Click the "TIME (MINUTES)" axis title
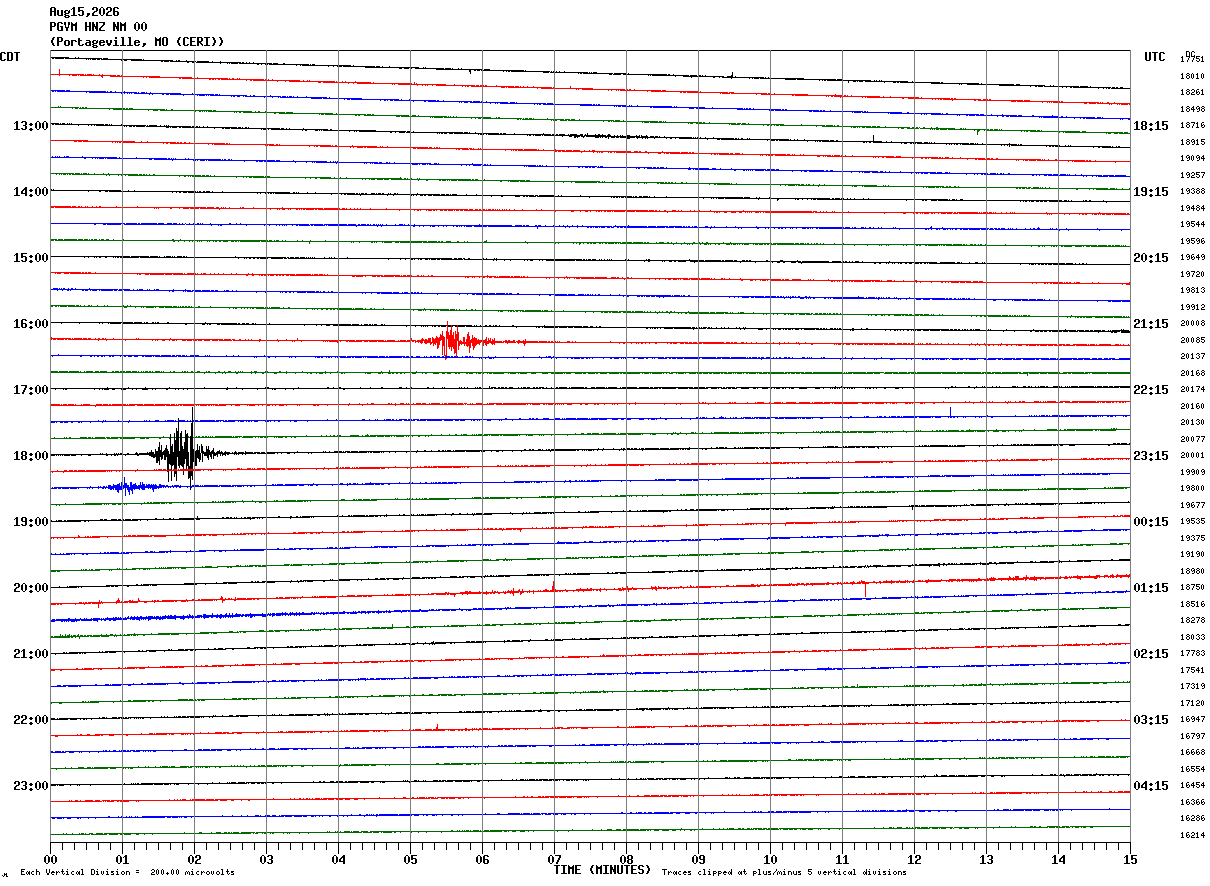1210x886 pixels. (x=602, y=870)
